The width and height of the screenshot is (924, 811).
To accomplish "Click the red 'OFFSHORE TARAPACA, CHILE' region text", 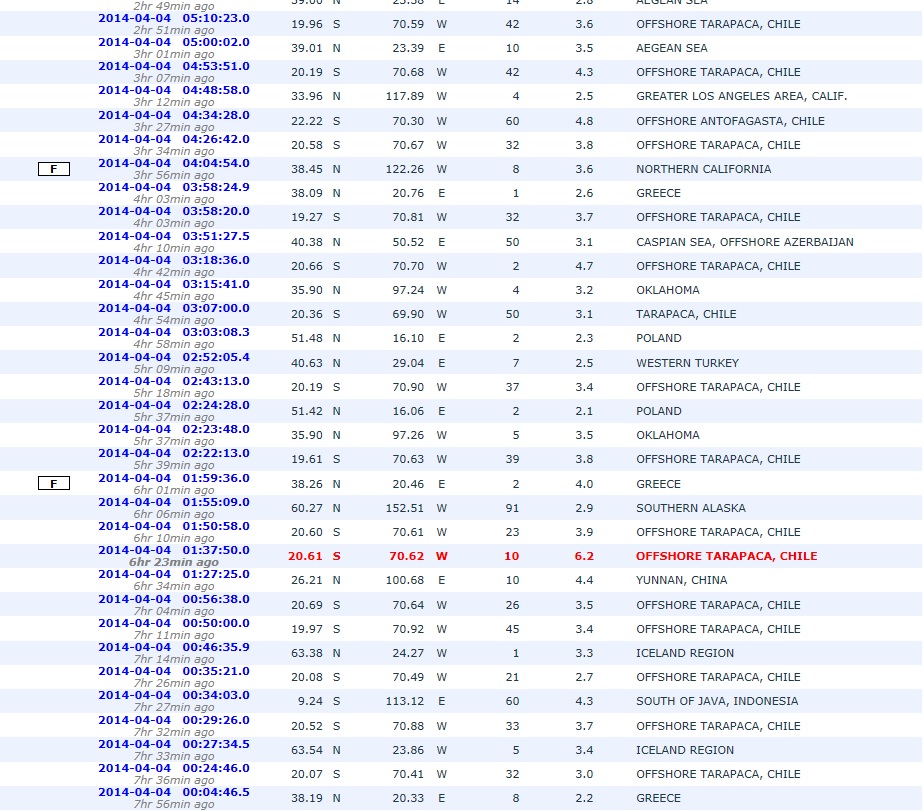I will click(727, 556).
